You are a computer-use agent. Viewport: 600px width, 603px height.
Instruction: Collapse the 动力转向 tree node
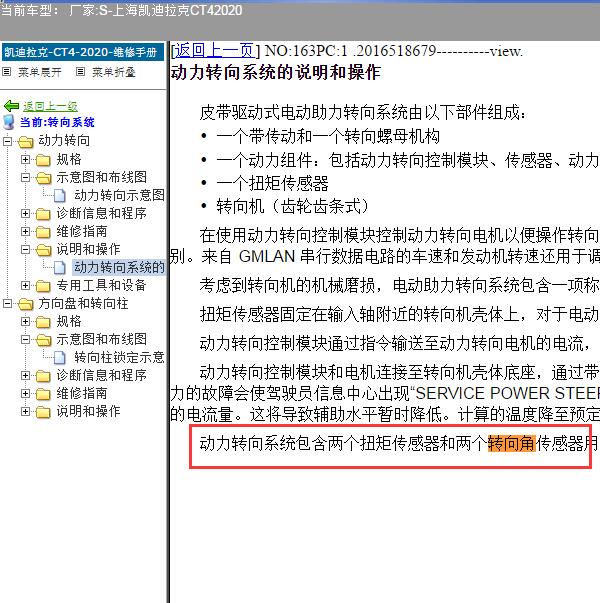point(7,141)
